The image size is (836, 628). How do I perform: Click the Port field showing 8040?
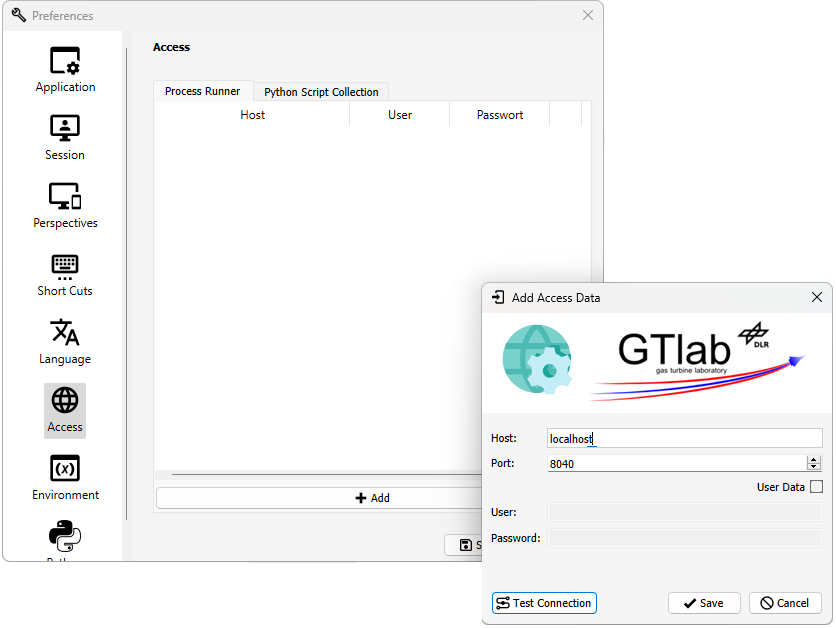(x=677, y=463)
